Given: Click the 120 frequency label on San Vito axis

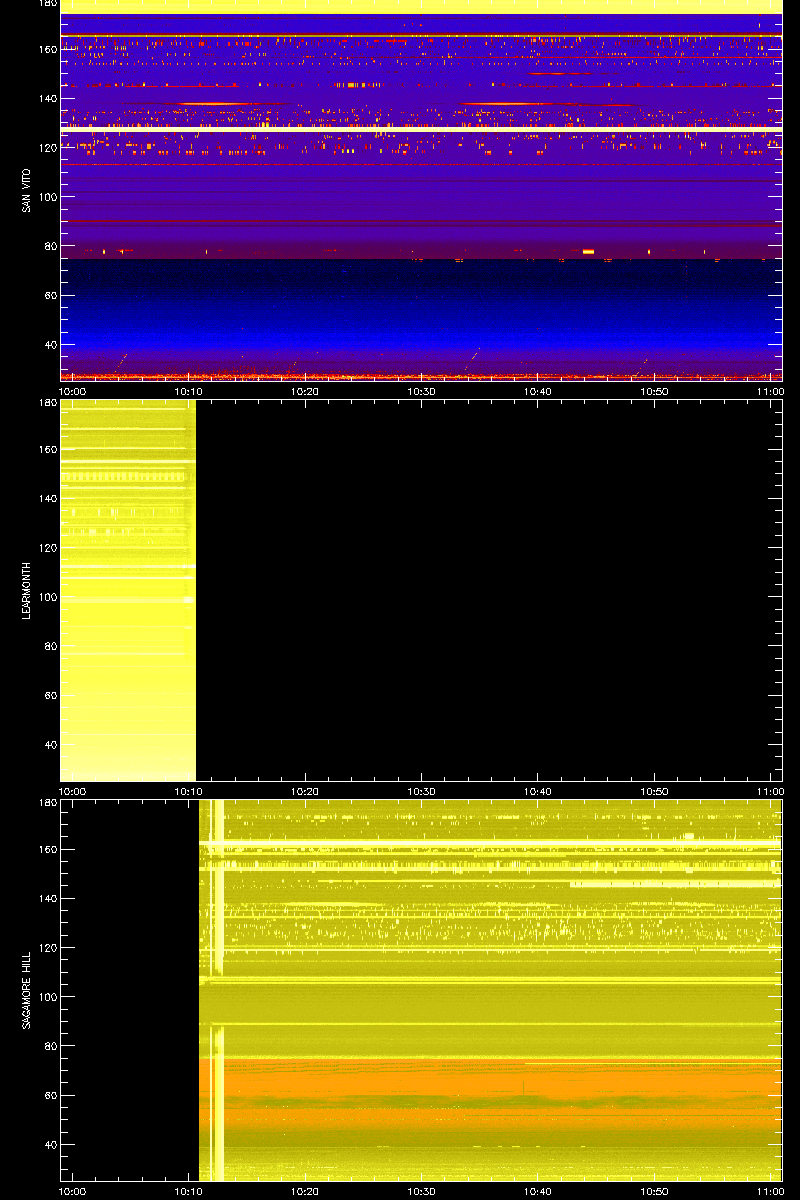Looking at the screenshot, I should click(46, 147).
